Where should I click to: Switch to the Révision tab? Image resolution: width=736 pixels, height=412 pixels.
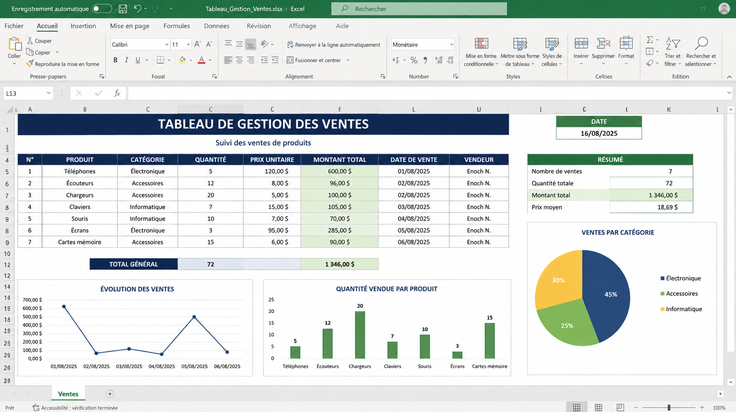coord(259,26)
